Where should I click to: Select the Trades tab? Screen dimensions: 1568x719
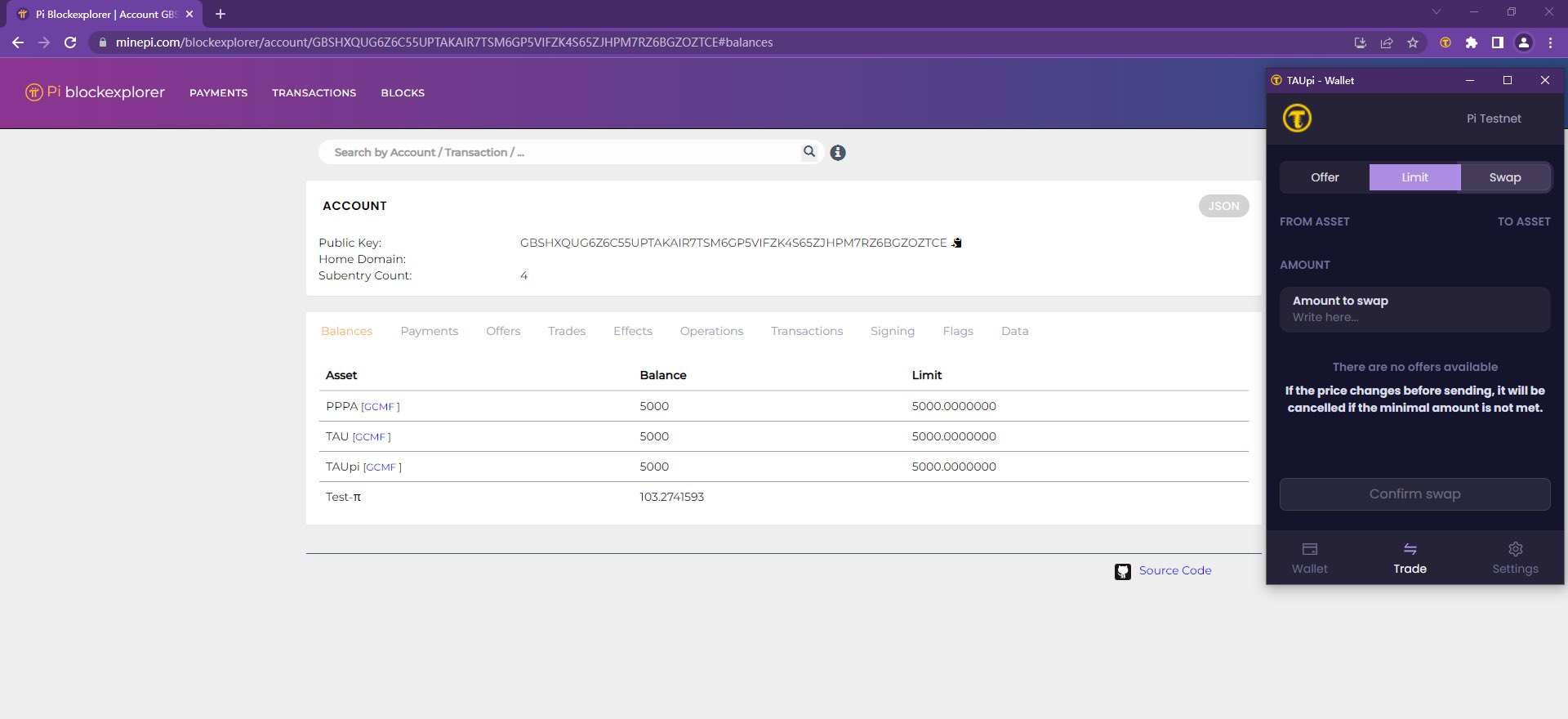click(x=567, y=331)
